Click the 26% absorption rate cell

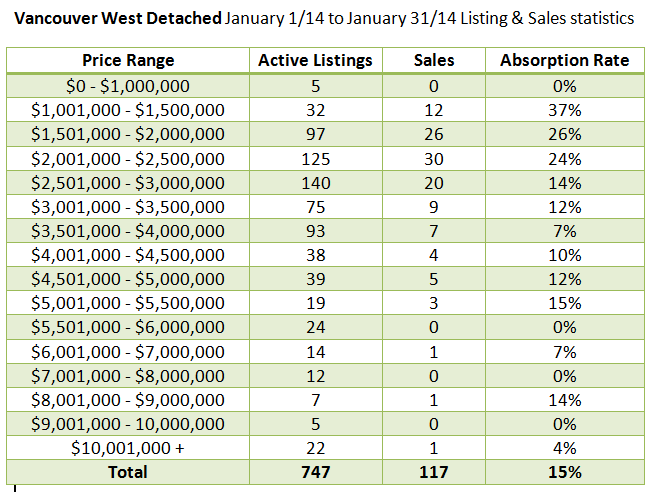565,134
